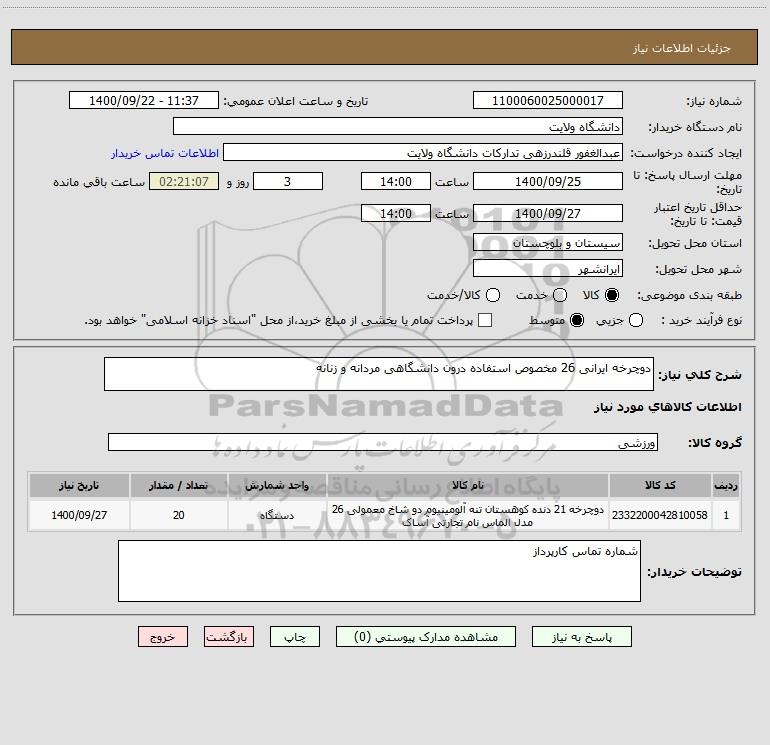Click the response deadline time 14:00 field
Viewport: 770px width, 745px height.
coord(396,181)
